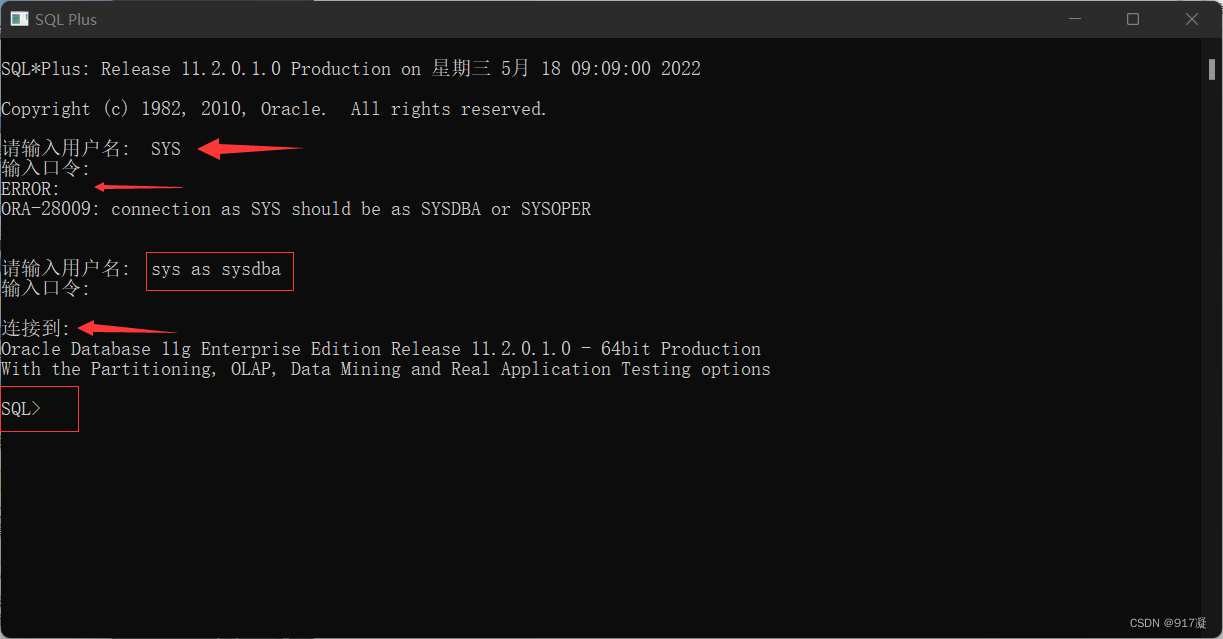The image size is (1223, 639).
Task: Click the SQL*Plus Release 11.2.0.1.0 banner line
Action: coord(350,68)
